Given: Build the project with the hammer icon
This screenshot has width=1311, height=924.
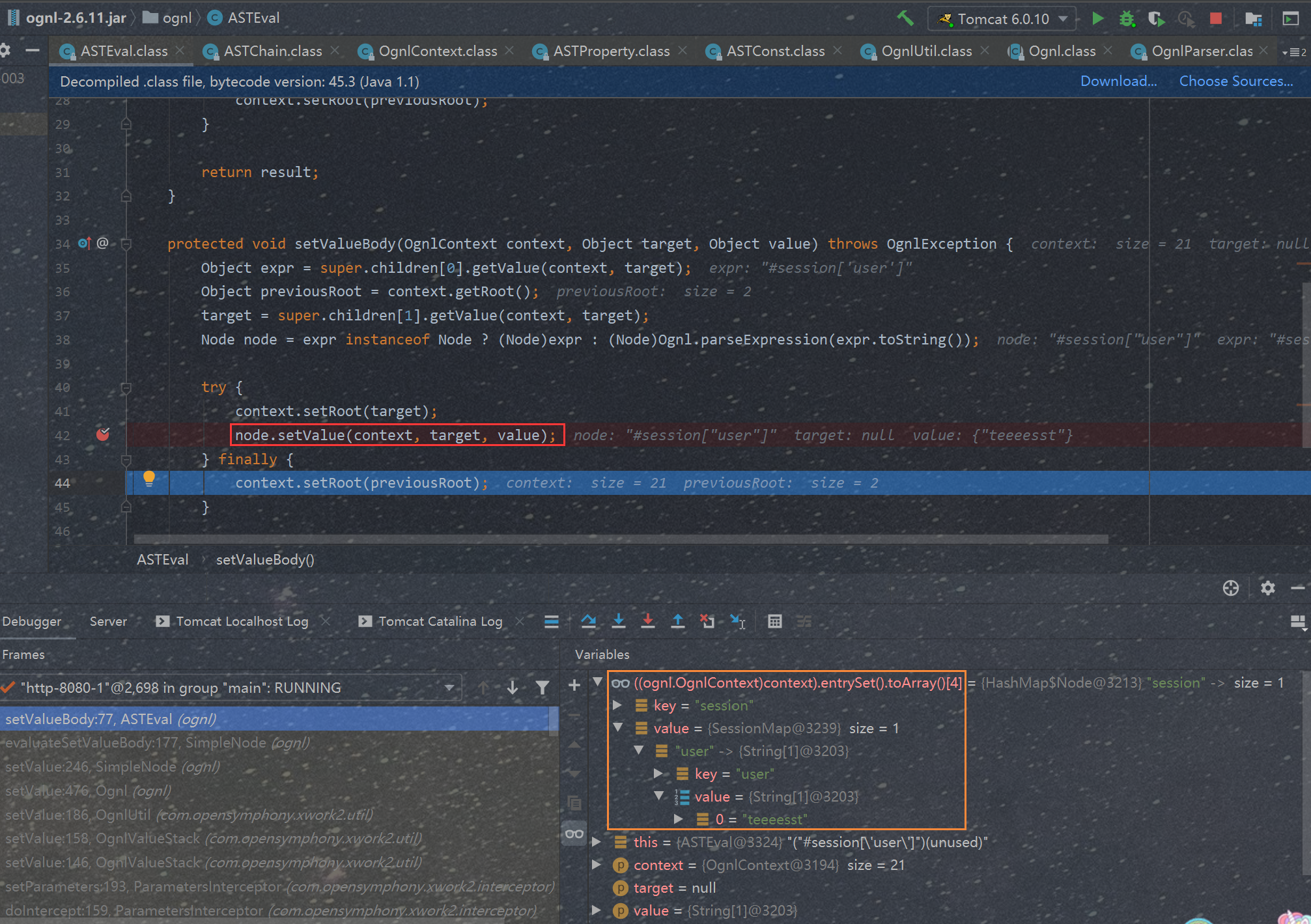Looking at the screenshot, I should point(905,18).
